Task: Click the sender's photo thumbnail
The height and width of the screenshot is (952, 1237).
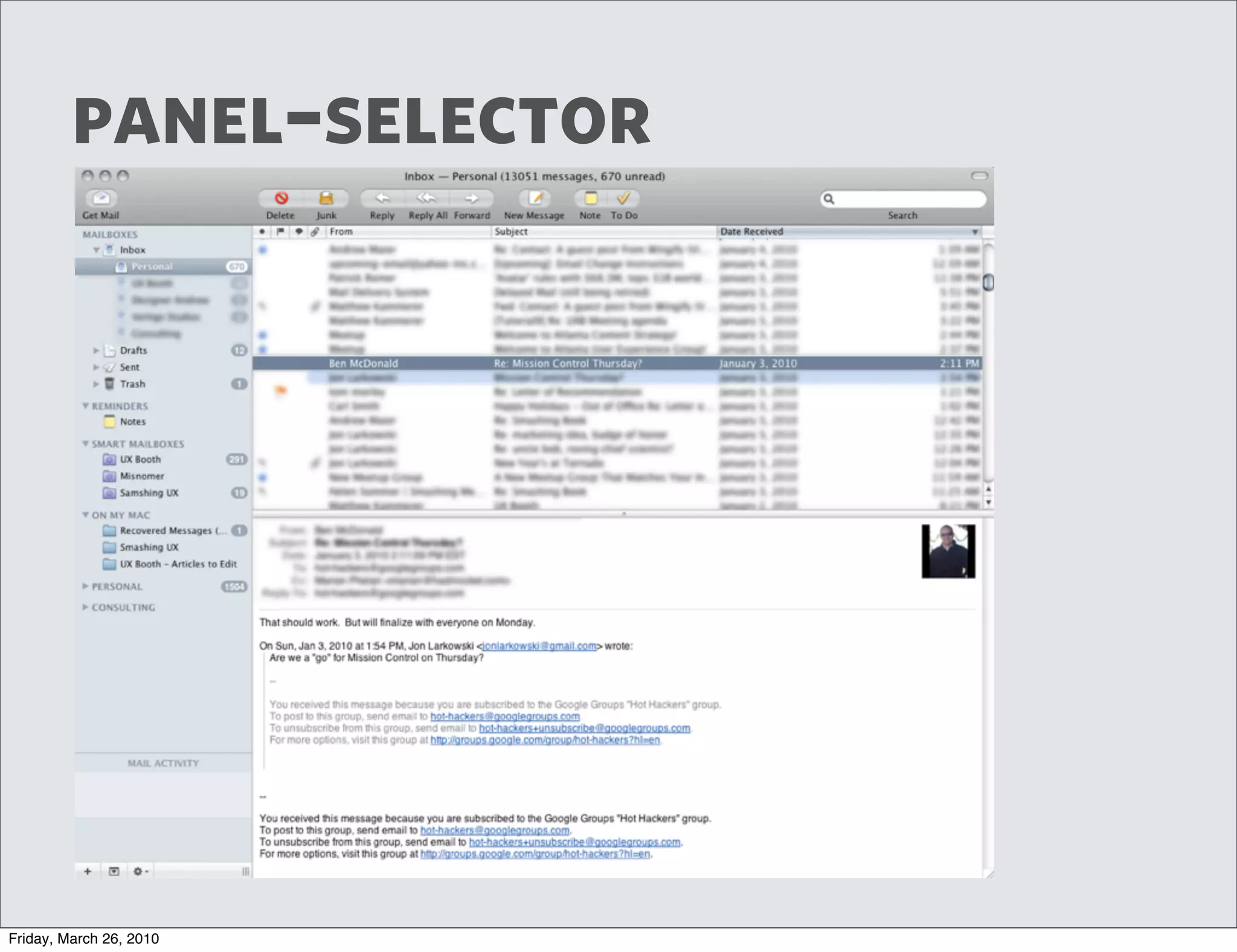Action: coord(948,551)
